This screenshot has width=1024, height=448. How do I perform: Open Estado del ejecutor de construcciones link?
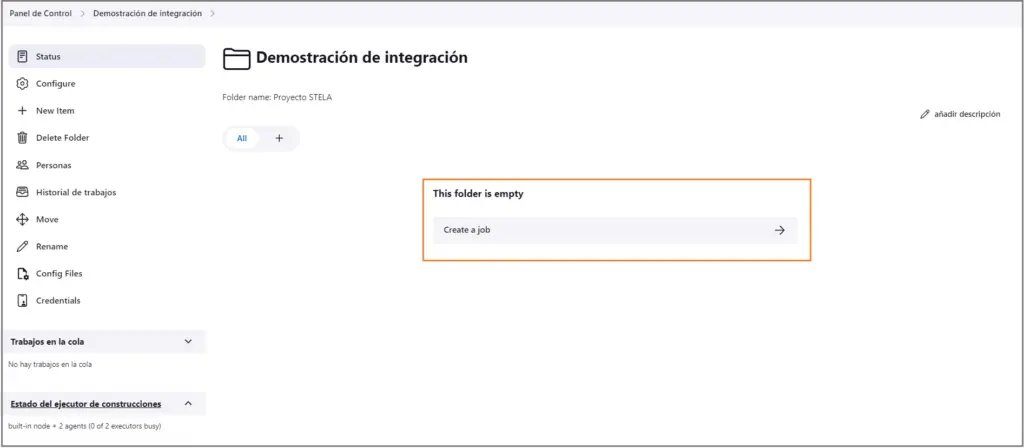(86, 404)
